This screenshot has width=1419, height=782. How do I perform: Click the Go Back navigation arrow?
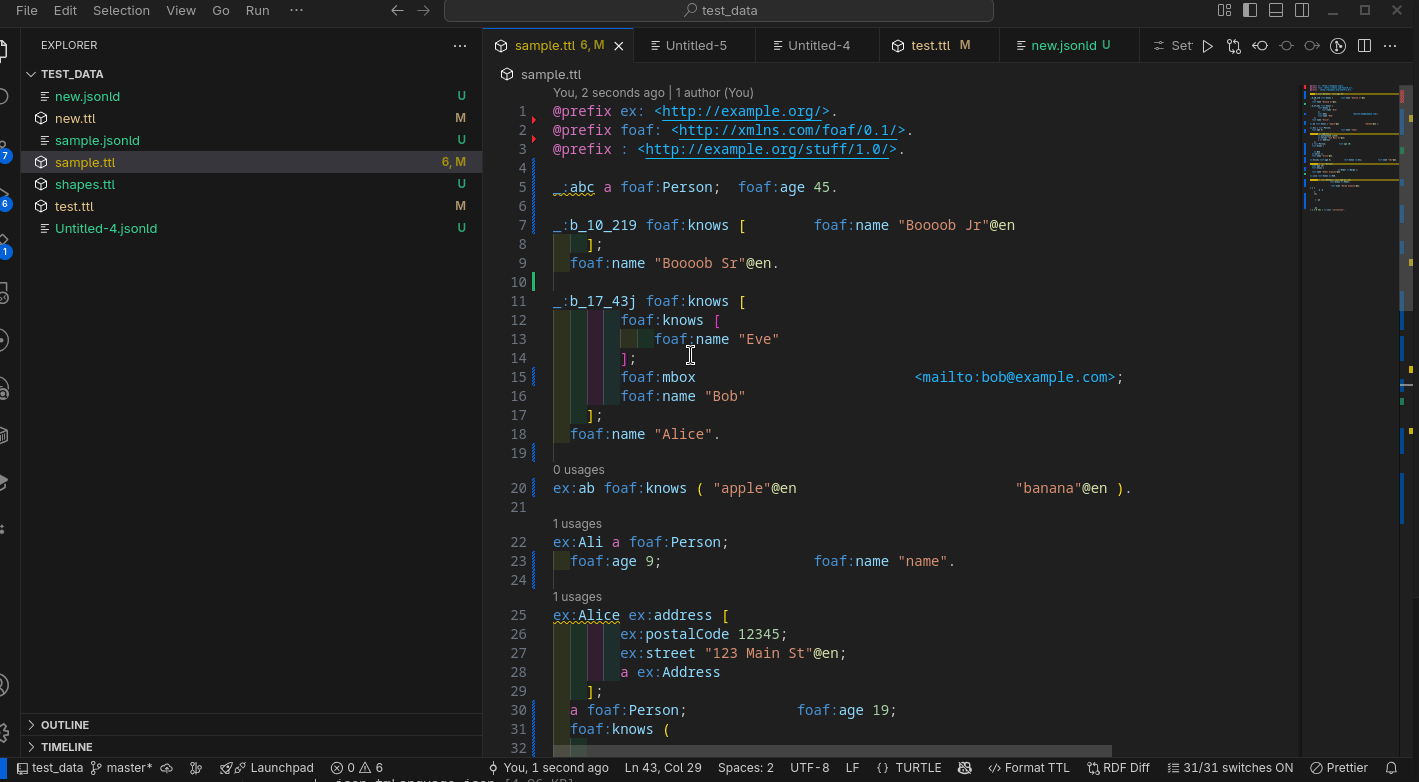[x=397, y=11]
